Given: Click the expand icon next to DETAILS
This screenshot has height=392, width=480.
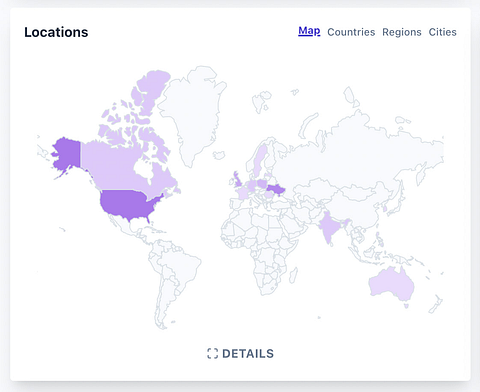Looking at the screenshot, I should point(212,354).
